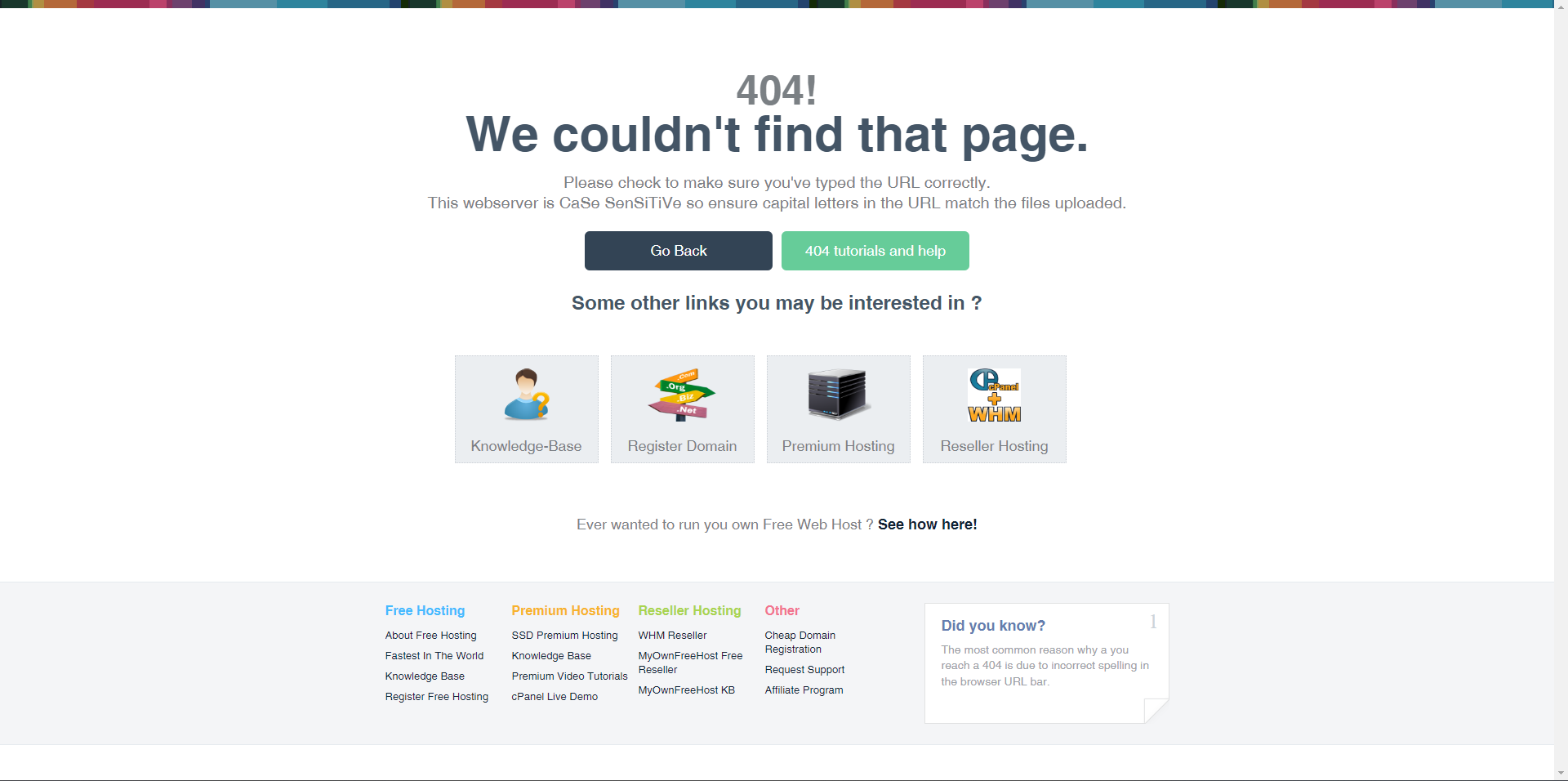Image resolution: width=1568 pixels, height=781 pixels.
Task: Open MyOwnFreeHost KB link
Action: pos(687,690)
